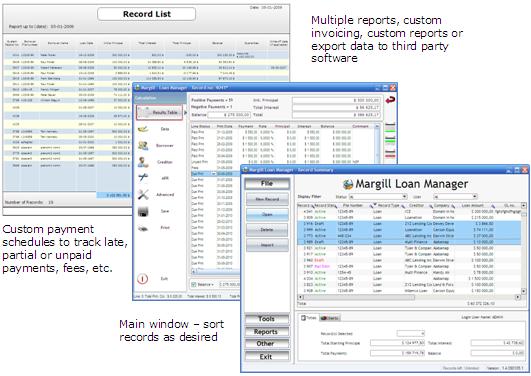531x376 pixels.
Task: Open the Data section icon in Record window sidebar
Action: (x=143, y=129)
